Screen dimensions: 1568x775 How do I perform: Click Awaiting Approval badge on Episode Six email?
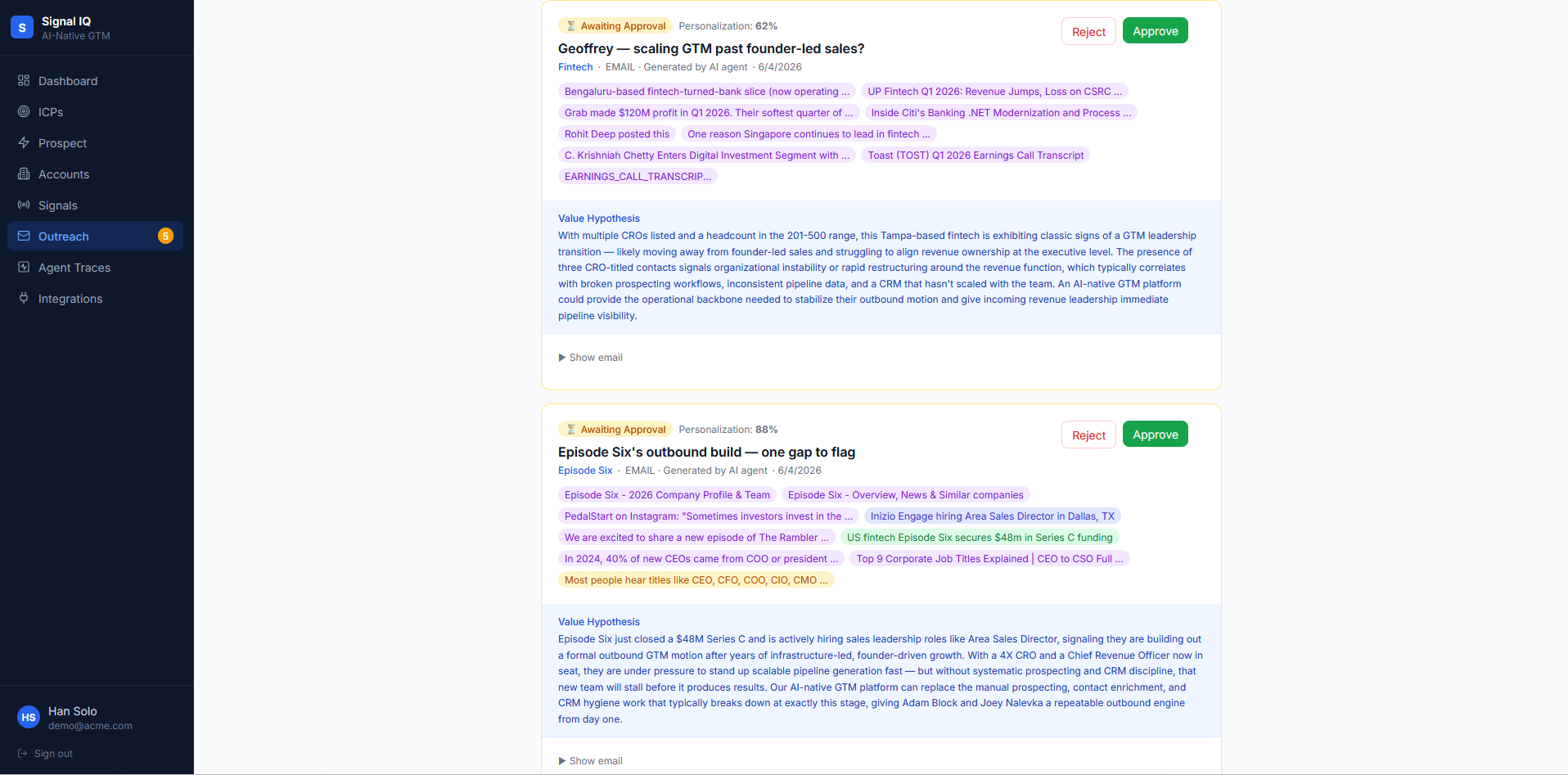pyautogui.click(x=615, y=430)
